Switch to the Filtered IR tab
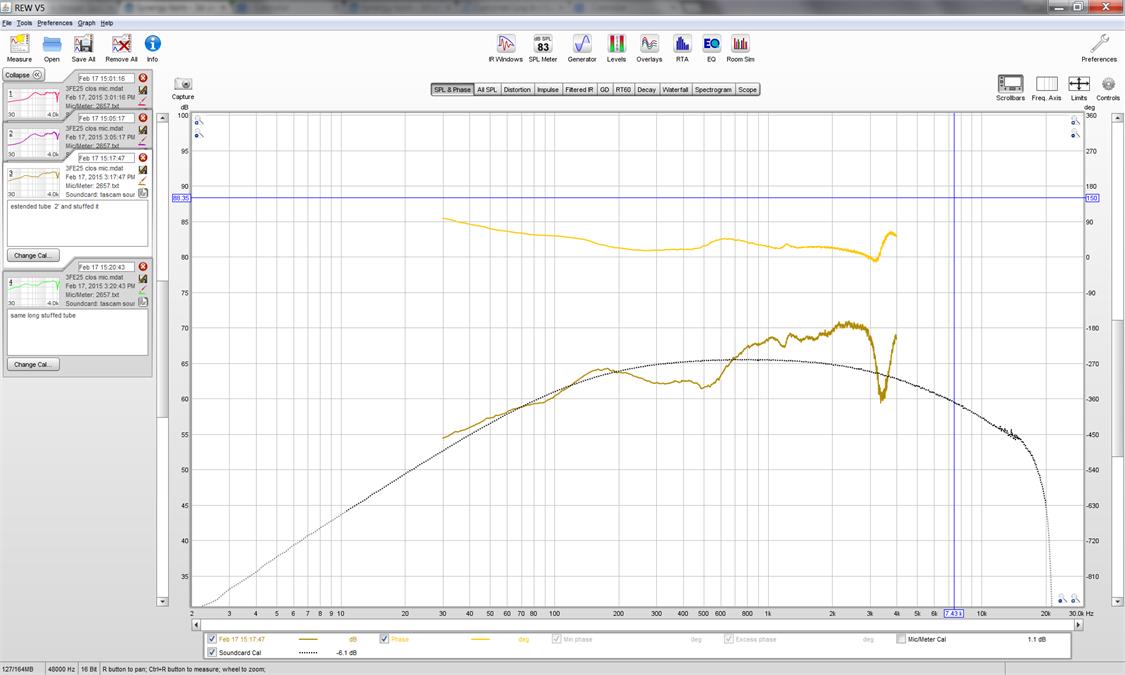This screenshot has height=675, width=1125. point(579,90)
